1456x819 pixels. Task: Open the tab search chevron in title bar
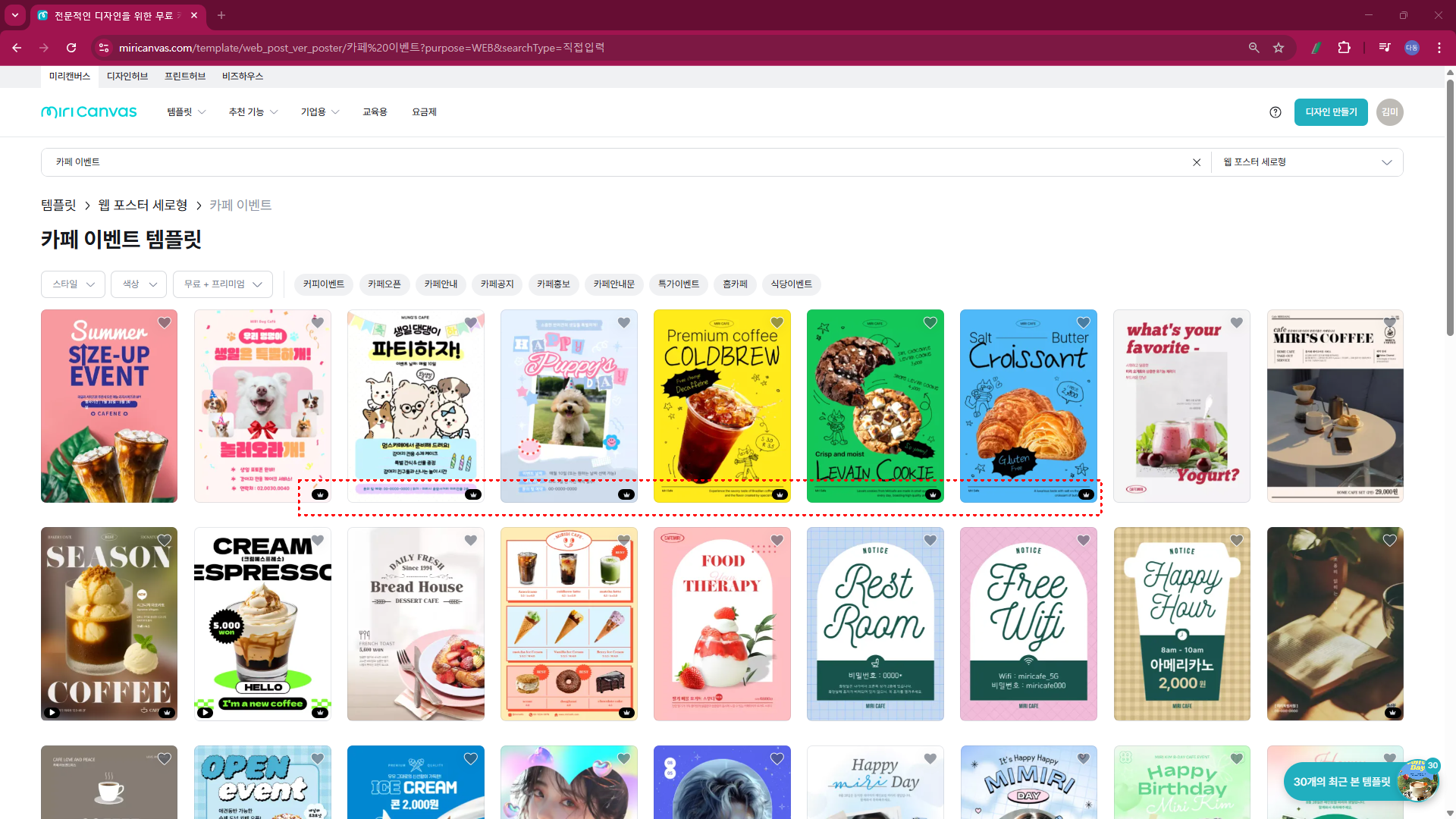(x=15, y=15)
